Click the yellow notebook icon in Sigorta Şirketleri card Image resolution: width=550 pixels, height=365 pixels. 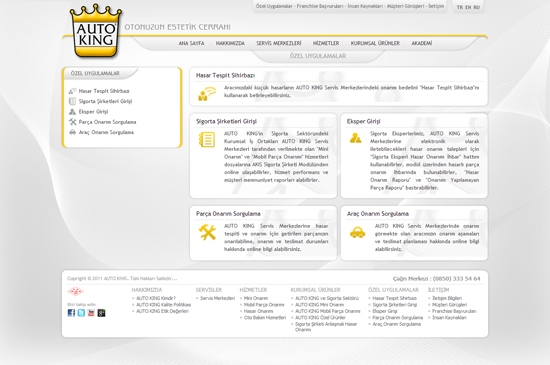[207, 140]
